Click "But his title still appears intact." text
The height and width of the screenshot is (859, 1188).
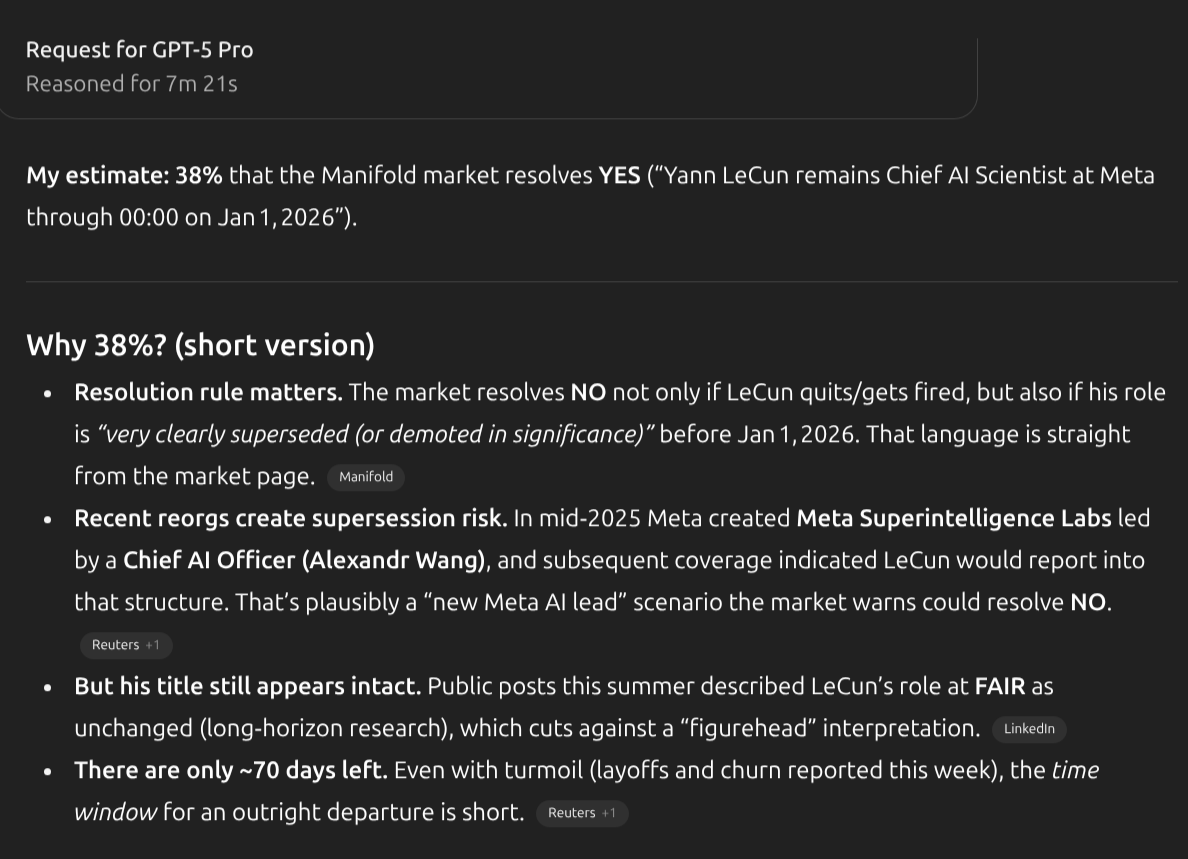point(247,686)
